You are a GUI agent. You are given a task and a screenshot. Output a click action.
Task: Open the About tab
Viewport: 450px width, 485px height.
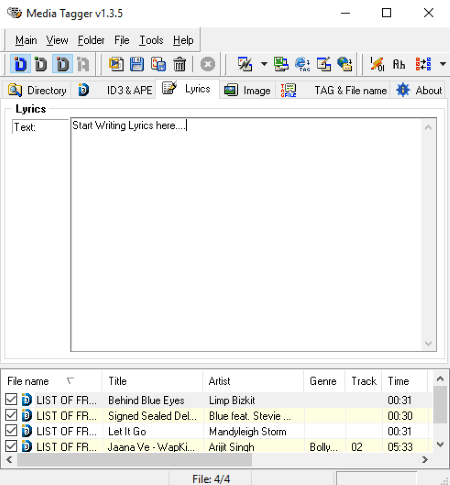coord(419,90)
